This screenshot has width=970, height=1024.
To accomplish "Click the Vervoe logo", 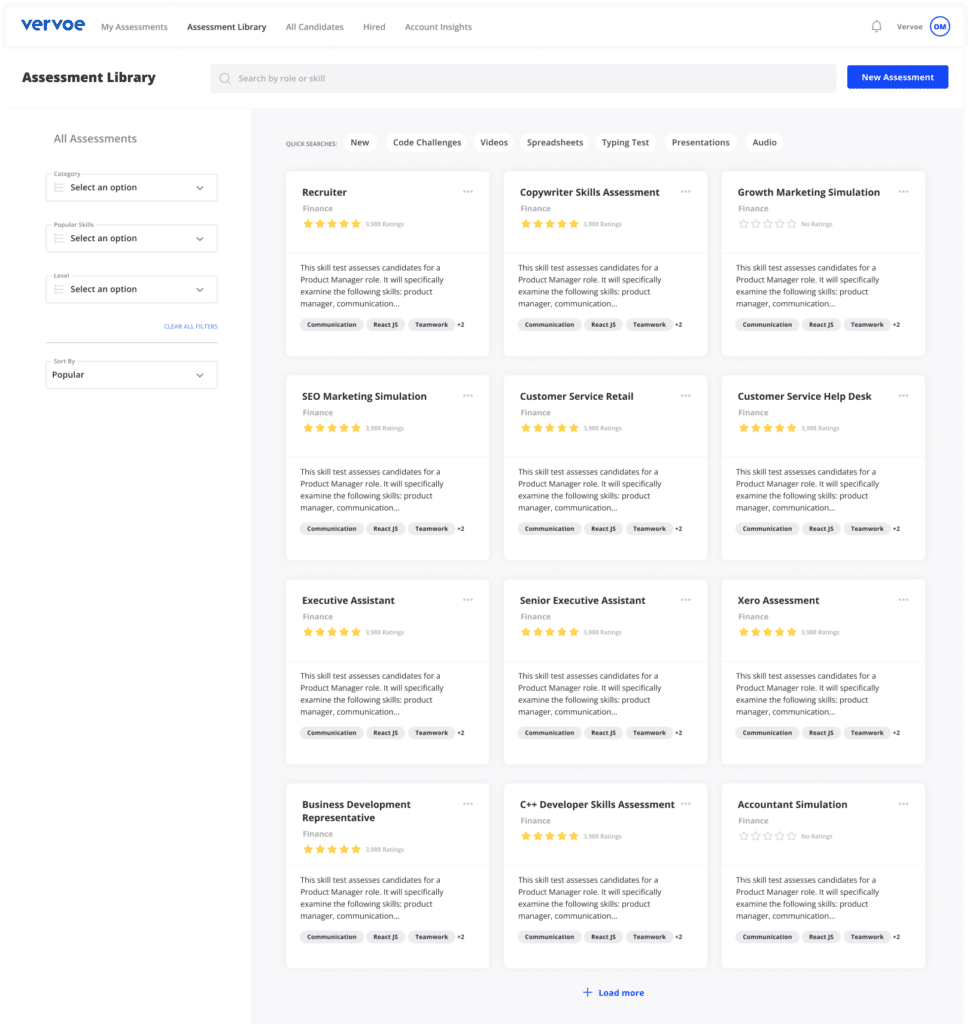I will tap(53, 25).
